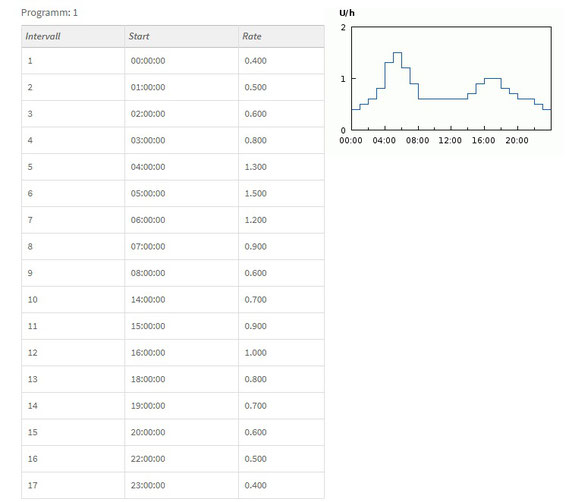This screenshot has height=502, width=572.
Task: Click the chart peak near 05:00
Action: click(397, 53)
